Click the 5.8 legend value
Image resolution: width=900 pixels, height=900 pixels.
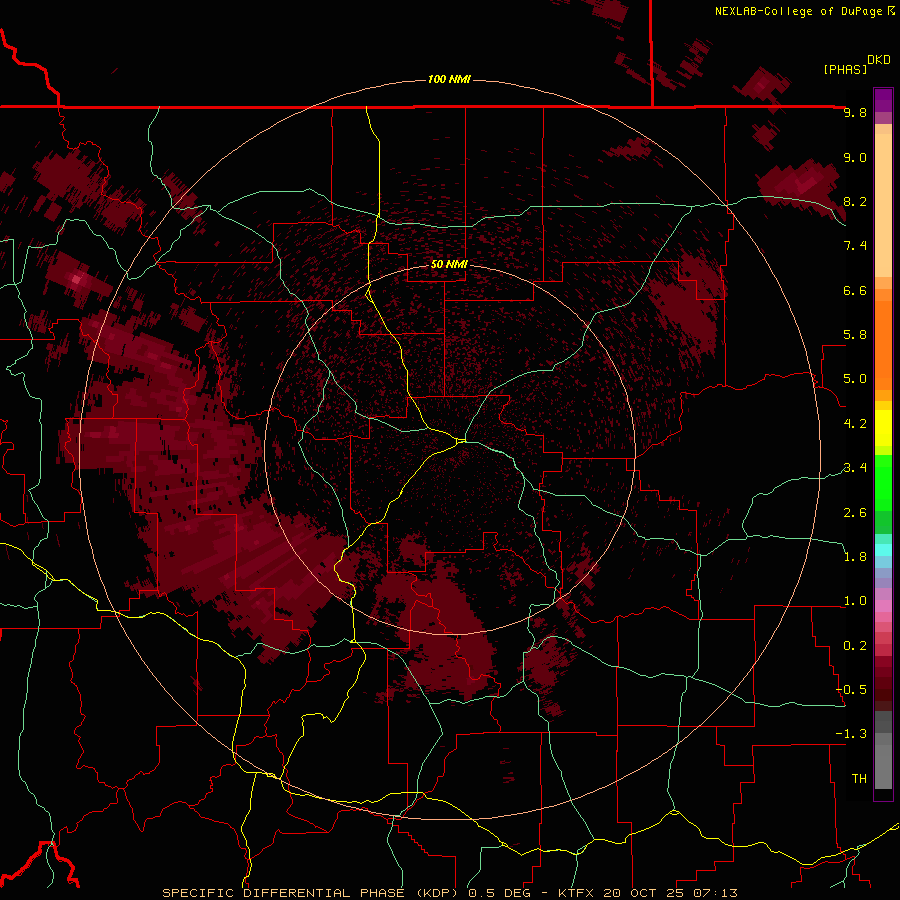pos(855,335)
